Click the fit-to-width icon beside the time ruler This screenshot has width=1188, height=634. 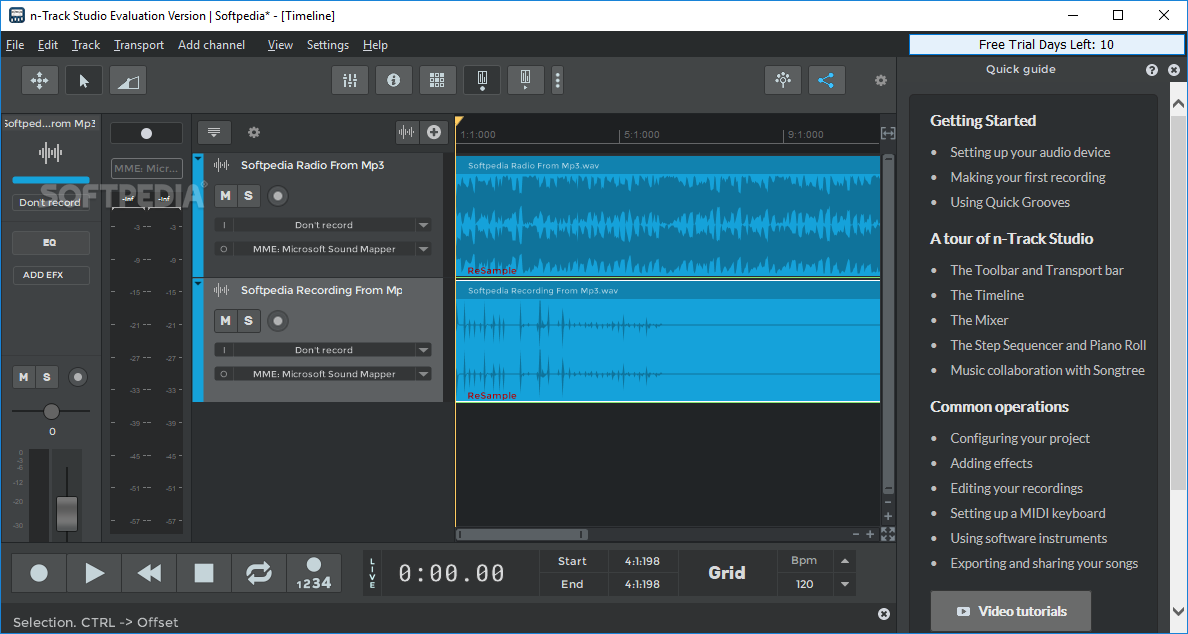[888, 133]
